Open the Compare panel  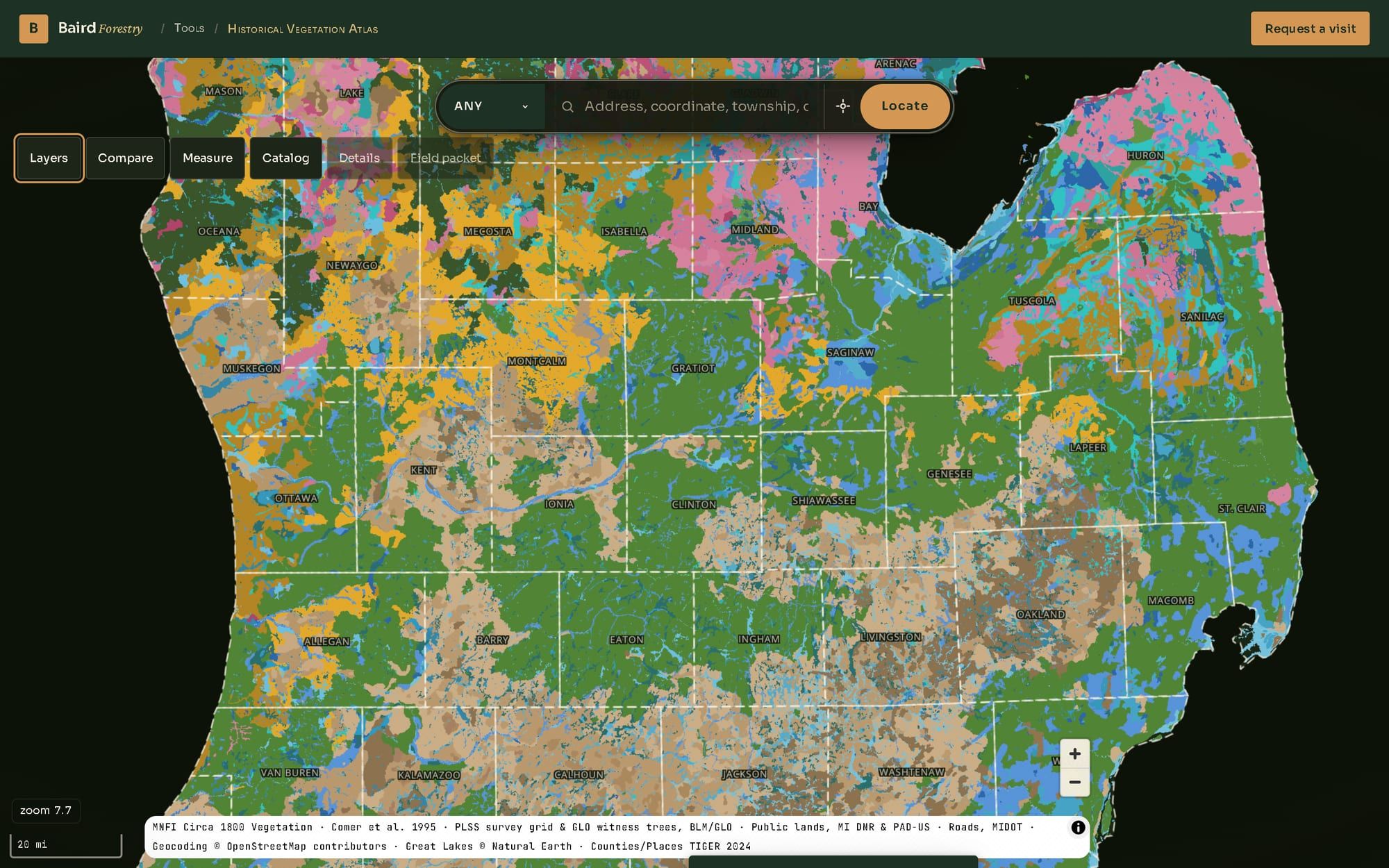pyautogui.click(x=125, y=158)
